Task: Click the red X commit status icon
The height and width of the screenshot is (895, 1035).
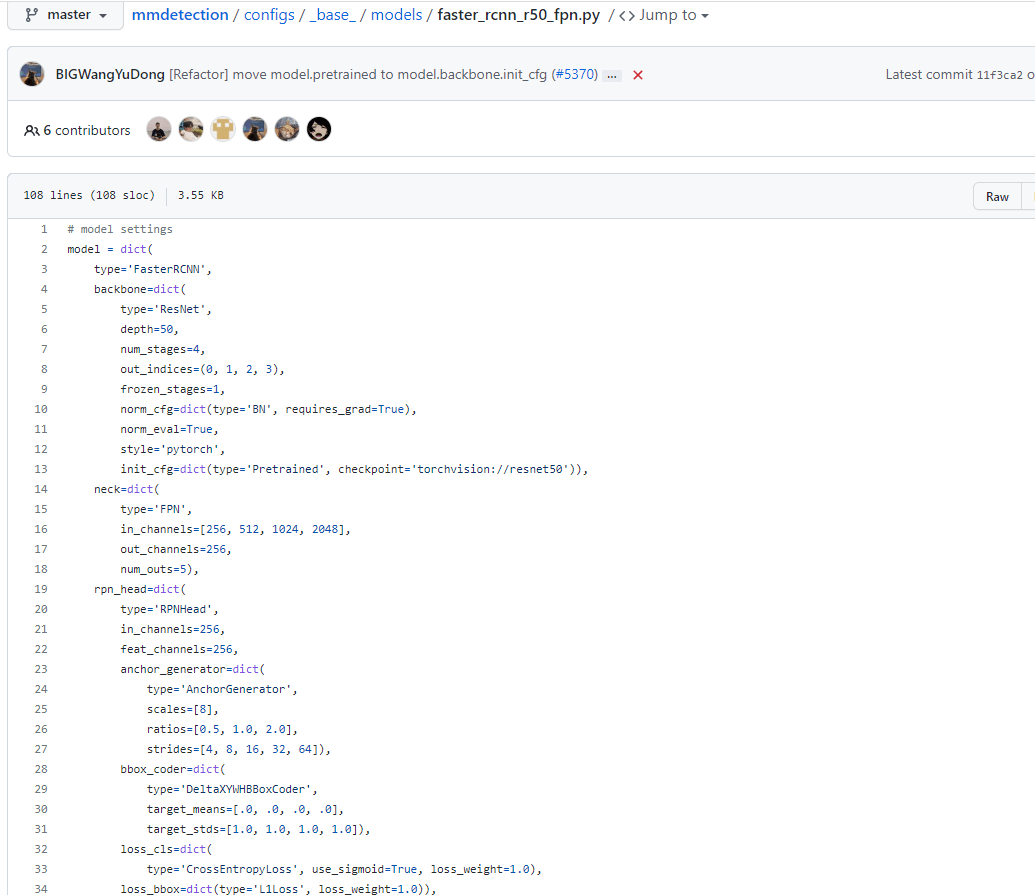Action: tap(638, 74)
